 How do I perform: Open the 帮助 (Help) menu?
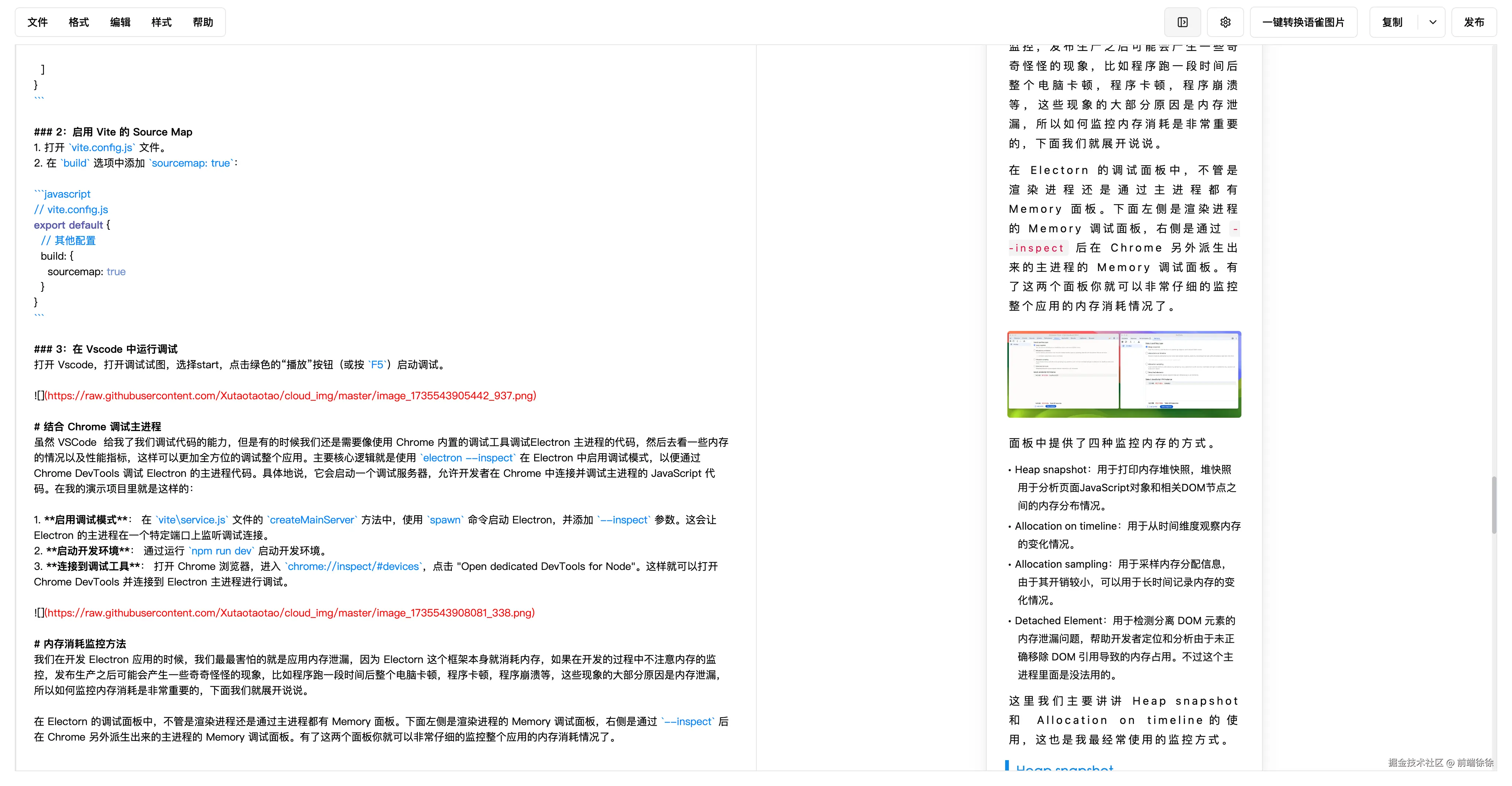(203, 22)
